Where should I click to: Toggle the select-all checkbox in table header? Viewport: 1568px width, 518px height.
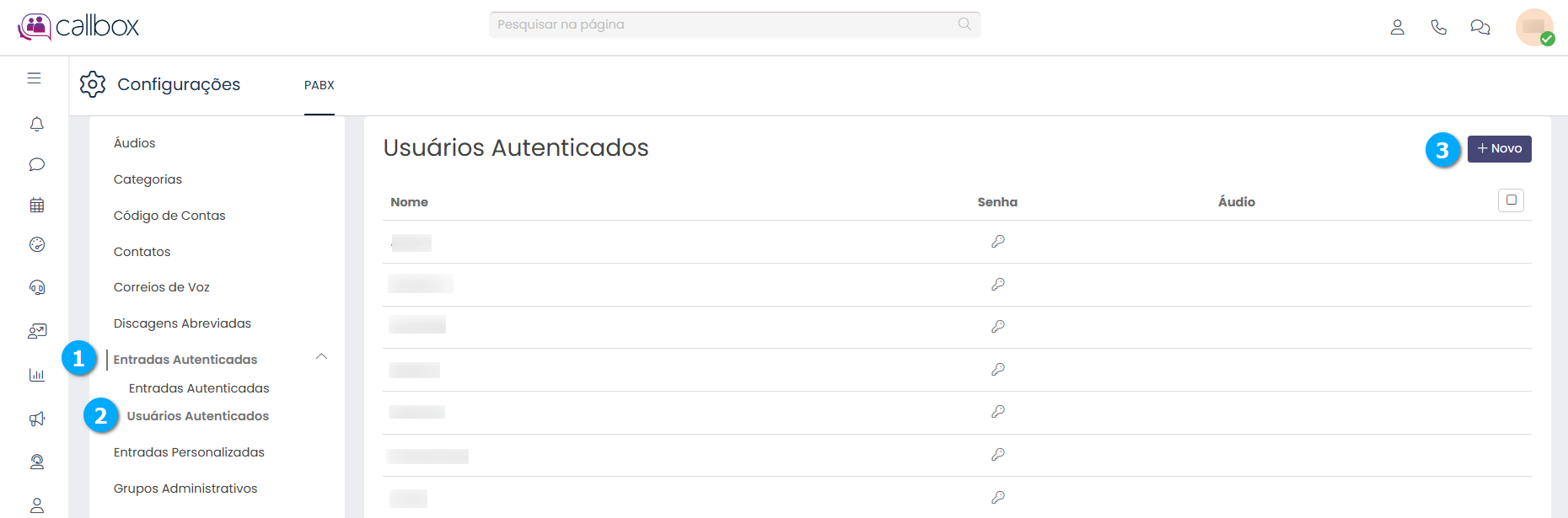(1511, 200)
